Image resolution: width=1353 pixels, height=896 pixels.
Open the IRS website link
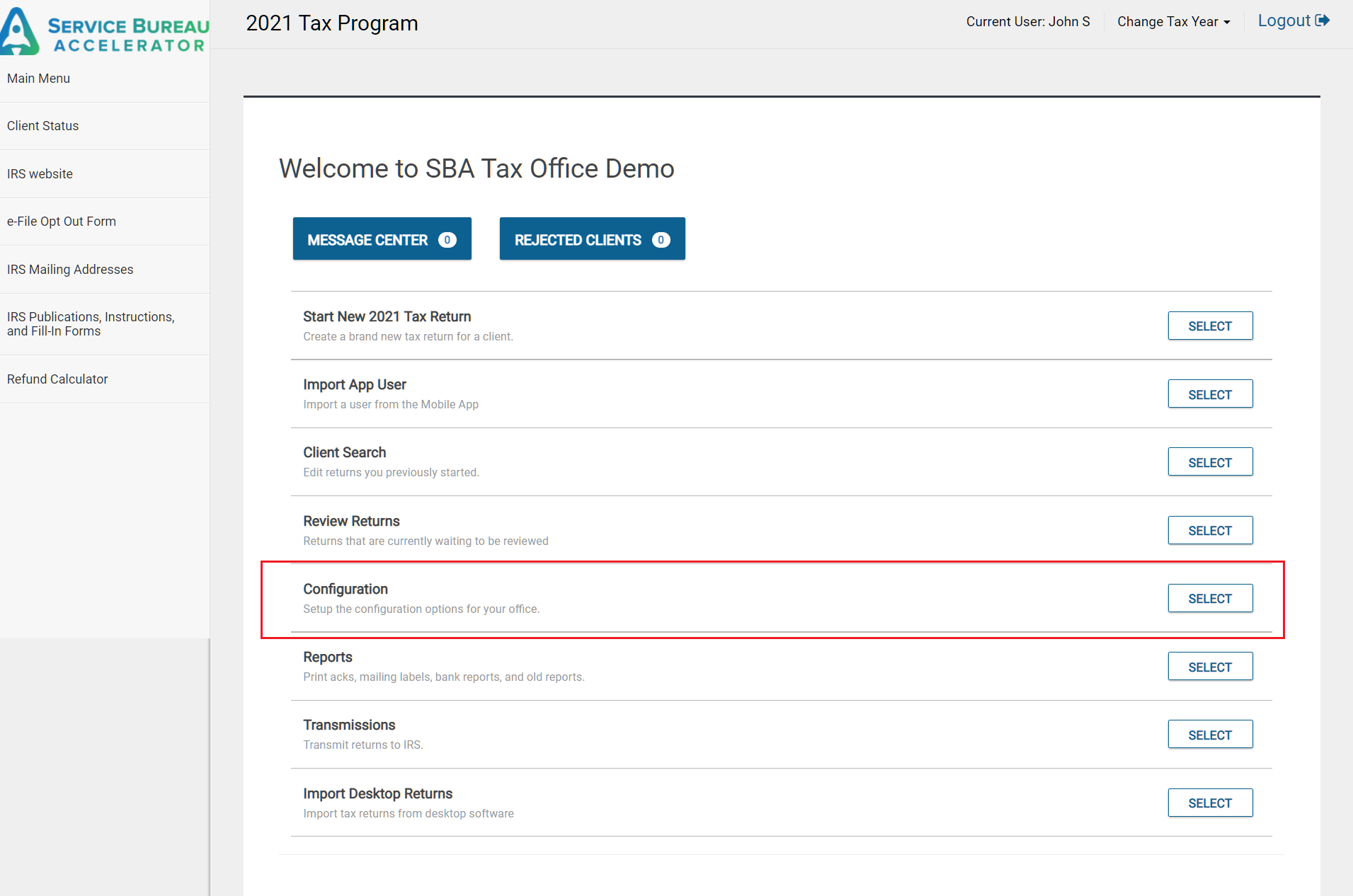click(x=40, y=174)
